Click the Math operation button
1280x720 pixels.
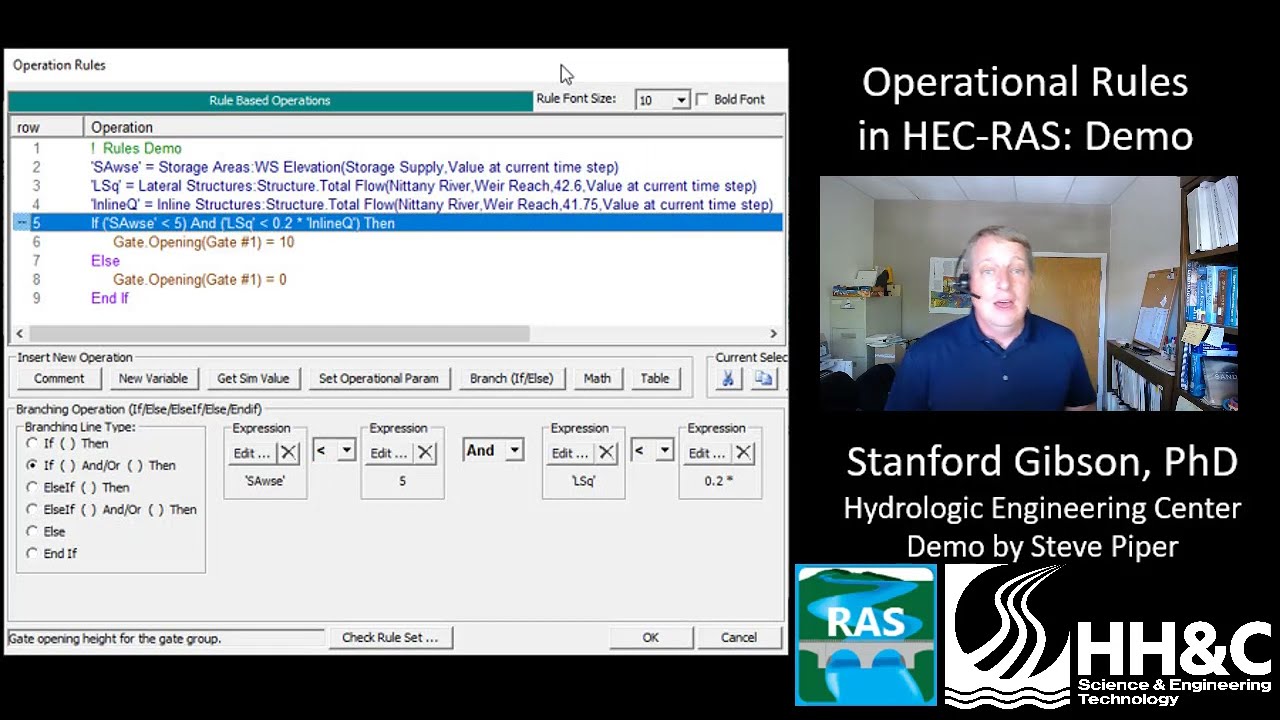pos(597,378)
